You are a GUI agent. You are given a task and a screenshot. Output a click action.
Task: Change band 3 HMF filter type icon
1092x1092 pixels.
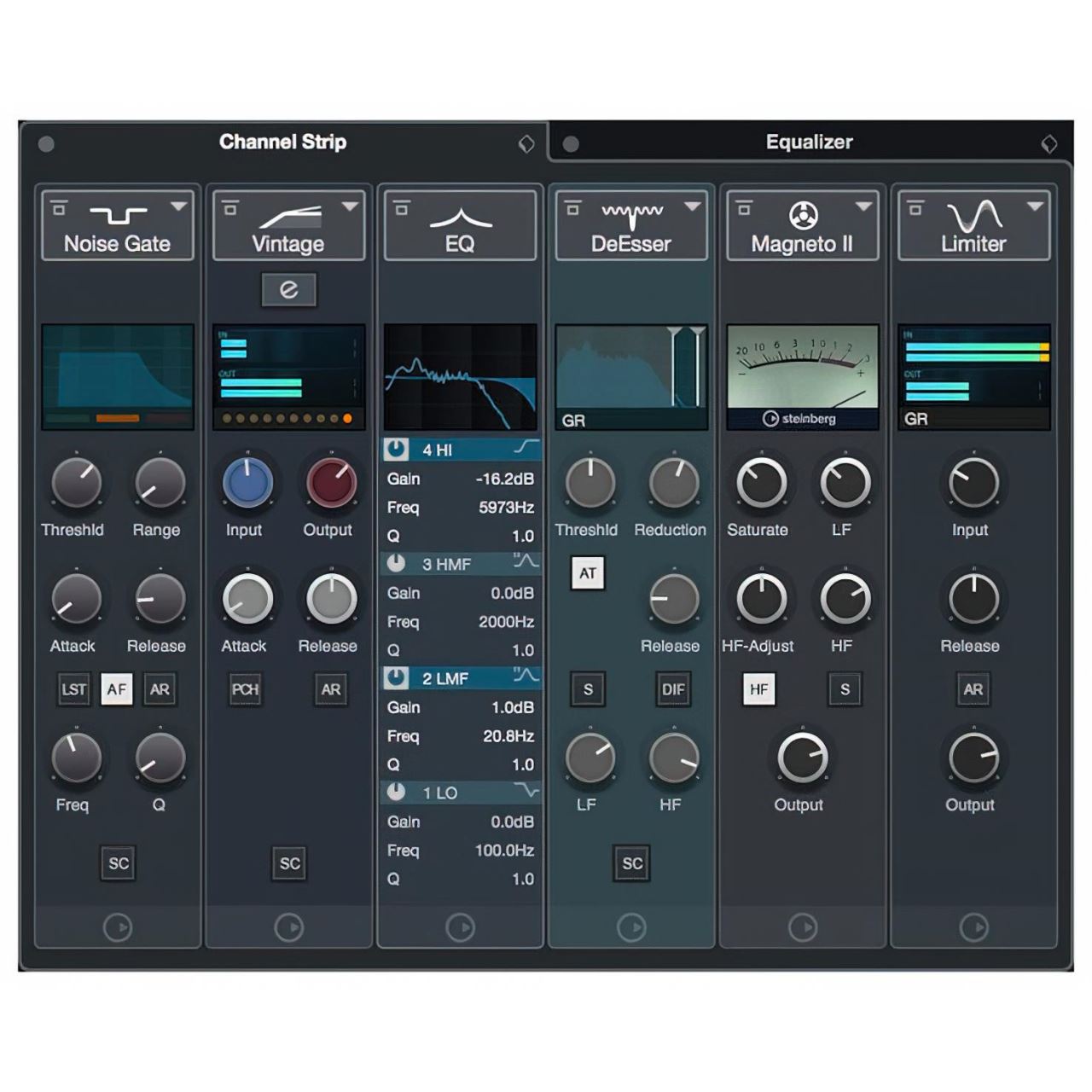pos(526,561)
